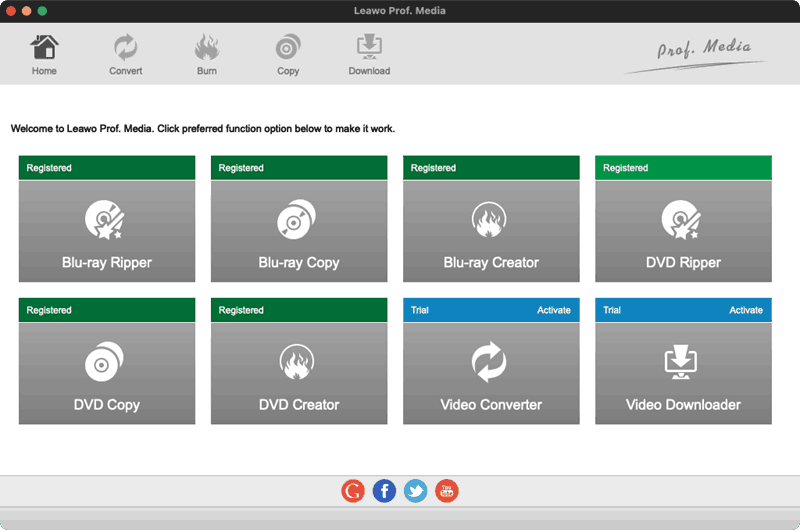Click Registered banner above Blu-ray Creator

[491, 168]
